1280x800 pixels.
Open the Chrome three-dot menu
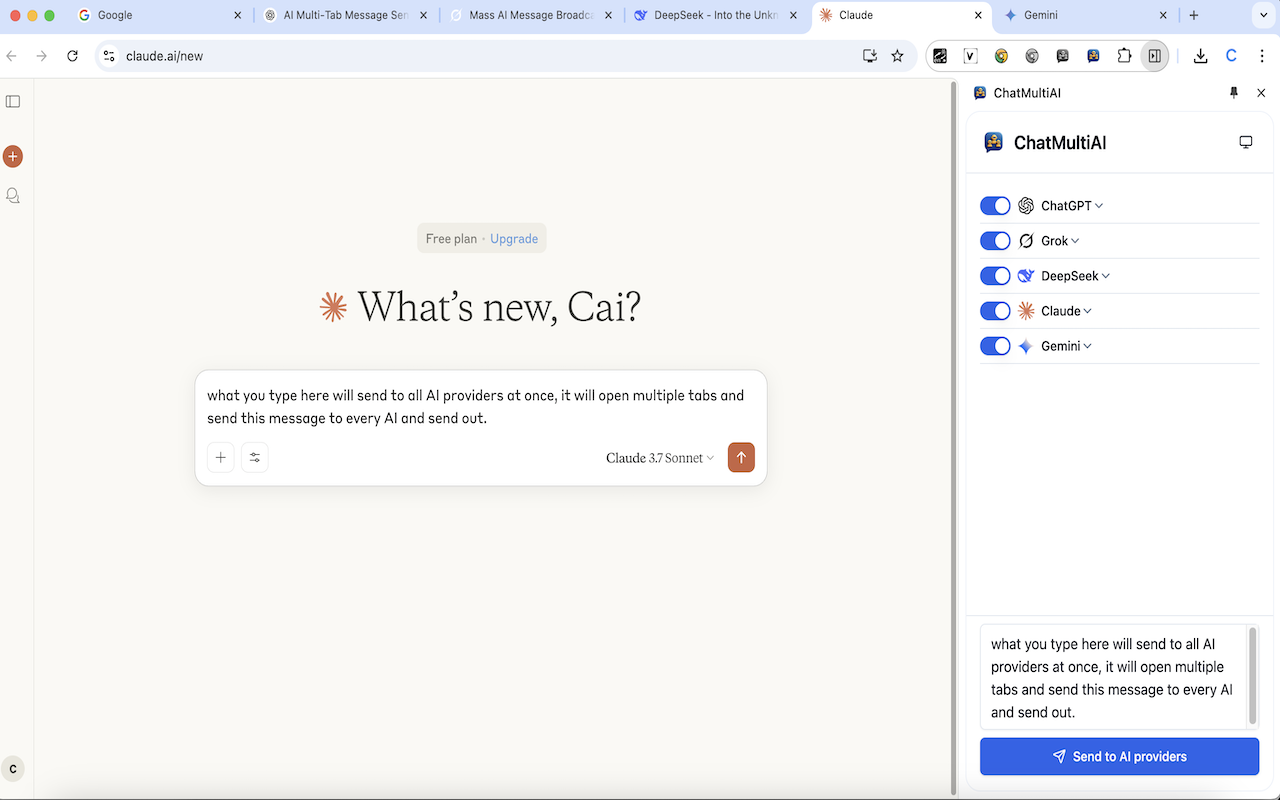point(1263,56)
